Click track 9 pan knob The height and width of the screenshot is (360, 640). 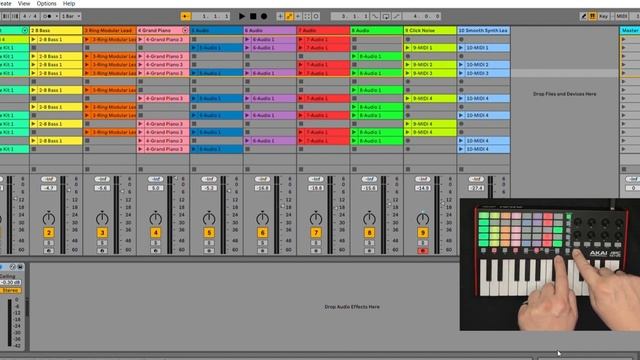tap(423, 218)
